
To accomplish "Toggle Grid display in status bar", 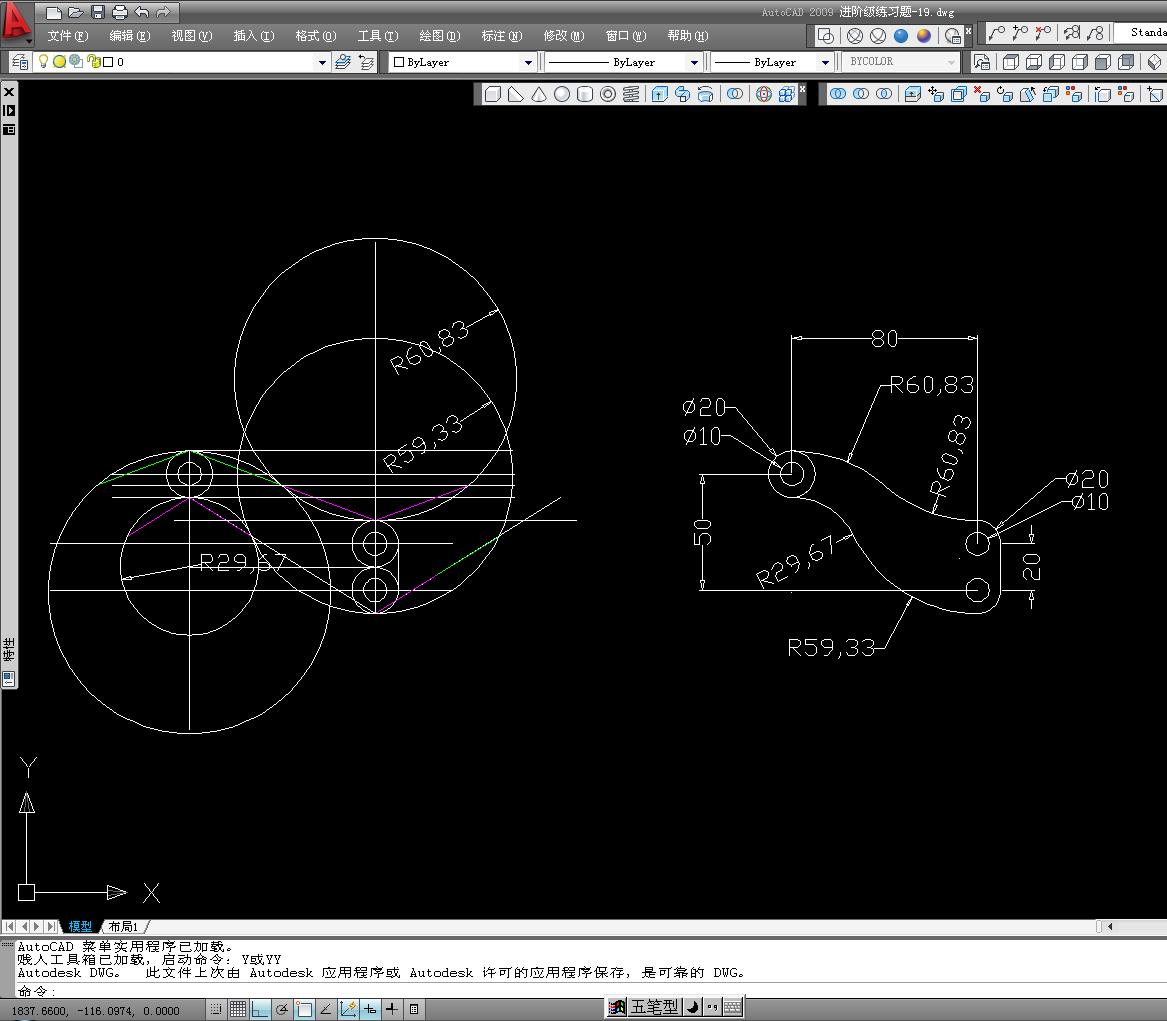I will (x=238, y=1010).
